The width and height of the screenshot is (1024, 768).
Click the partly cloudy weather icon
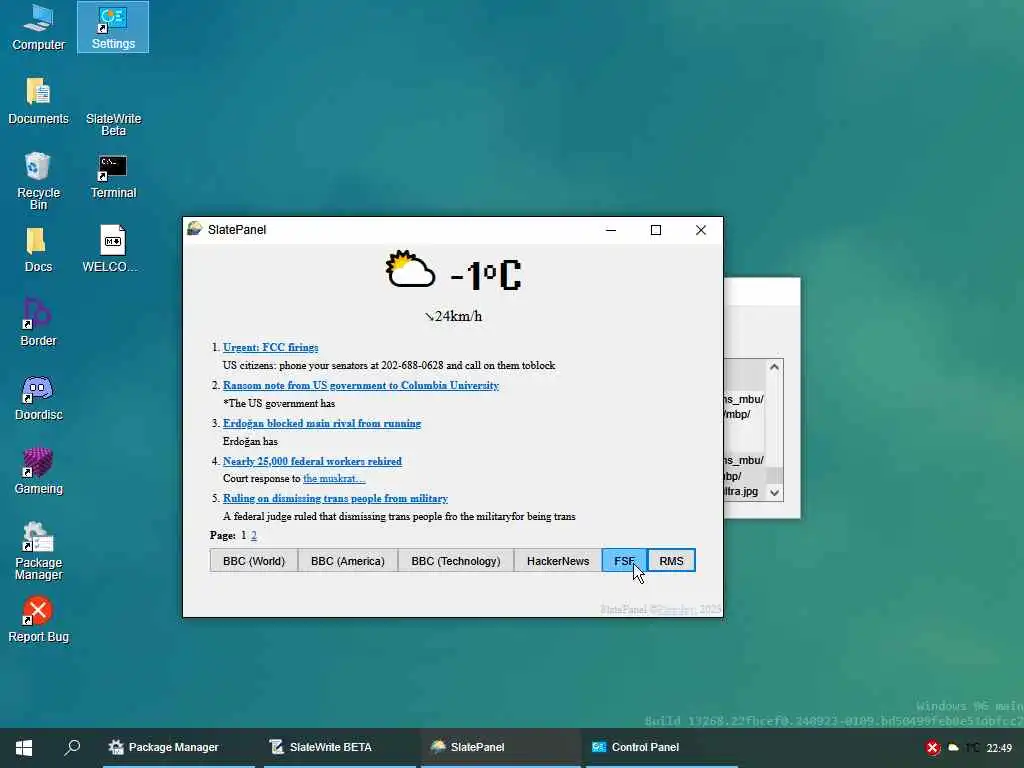(x=410, y=269)
